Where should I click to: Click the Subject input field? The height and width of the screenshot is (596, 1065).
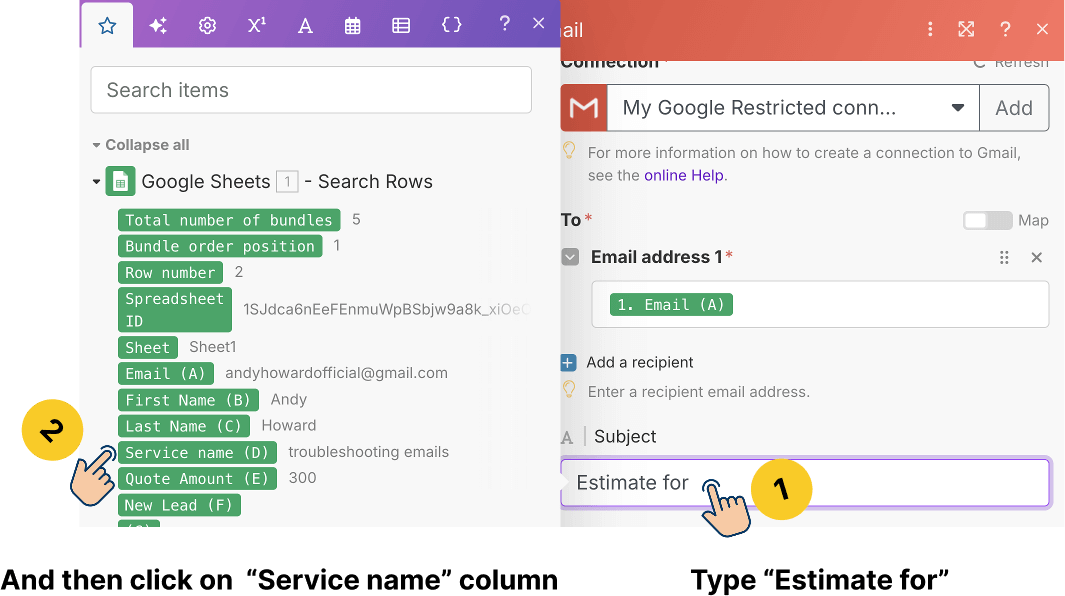coord(806,483)
